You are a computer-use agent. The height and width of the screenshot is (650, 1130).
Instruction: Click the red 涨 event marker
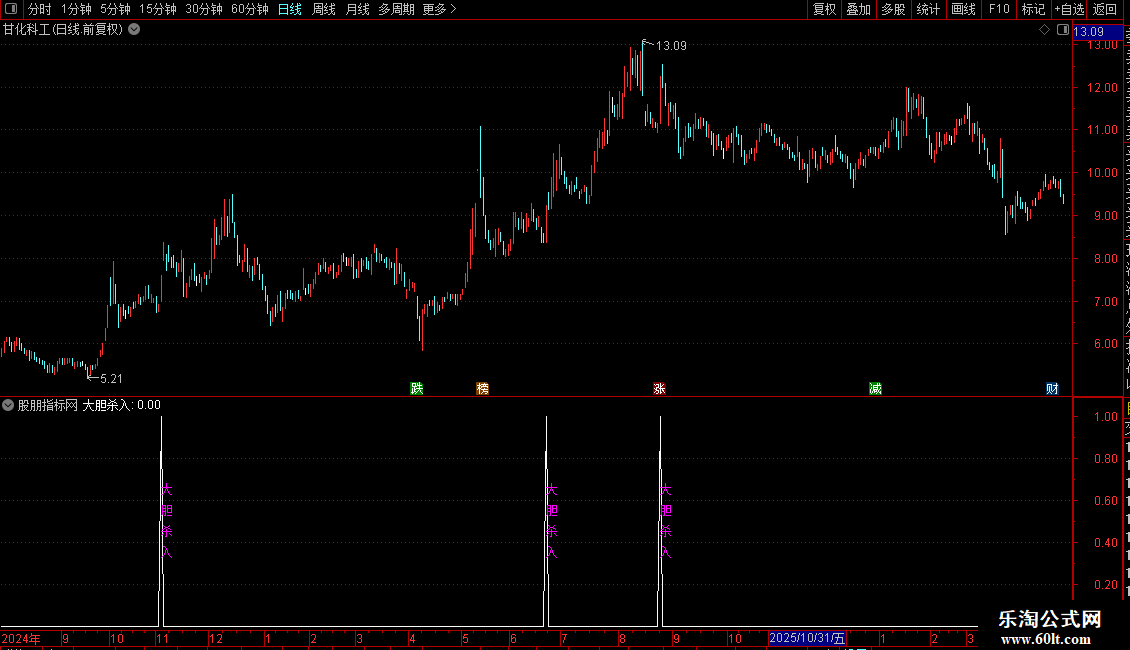(659, 388)
